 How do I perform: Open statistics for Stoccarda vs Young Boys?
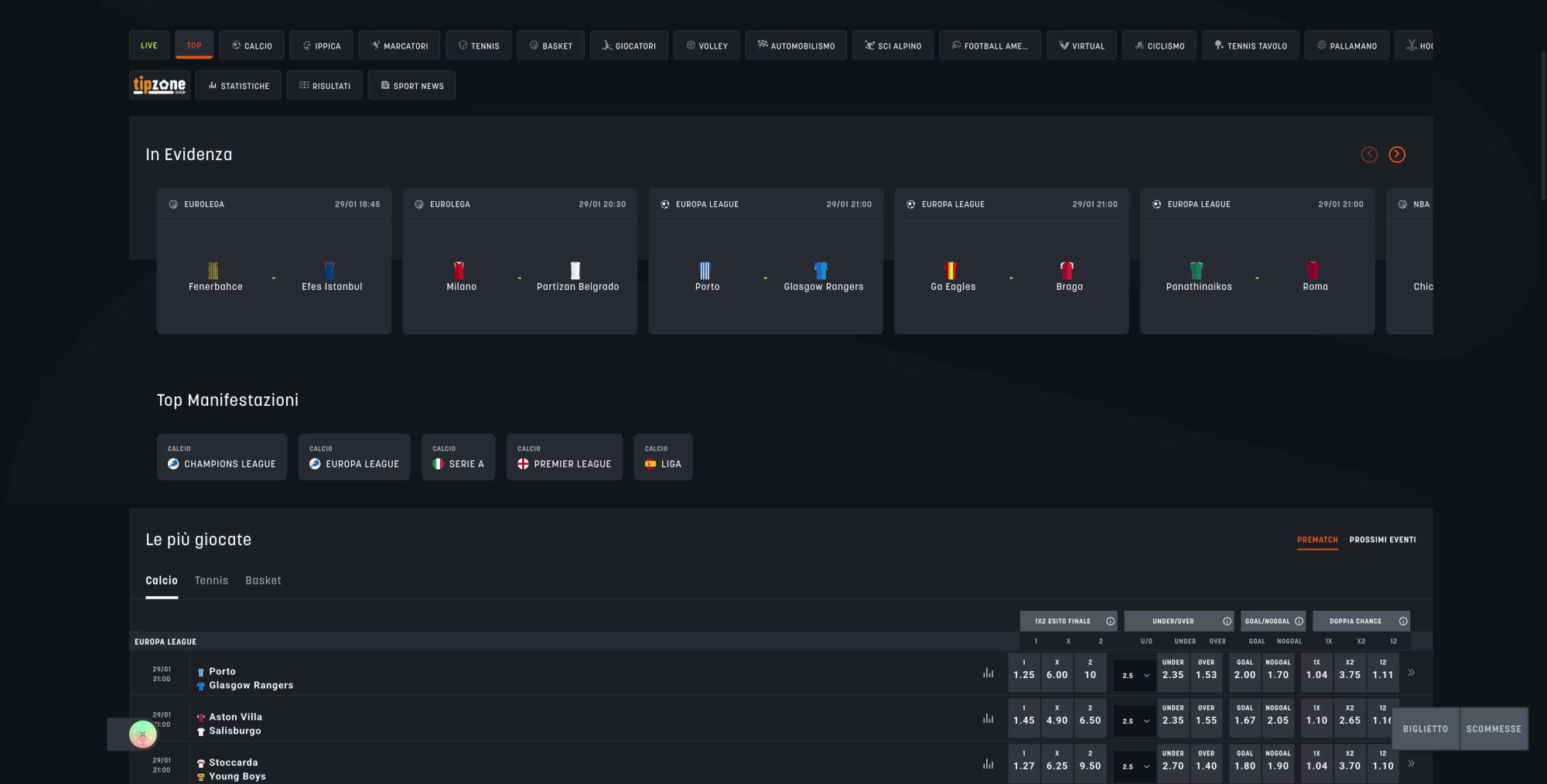point(989,764)
